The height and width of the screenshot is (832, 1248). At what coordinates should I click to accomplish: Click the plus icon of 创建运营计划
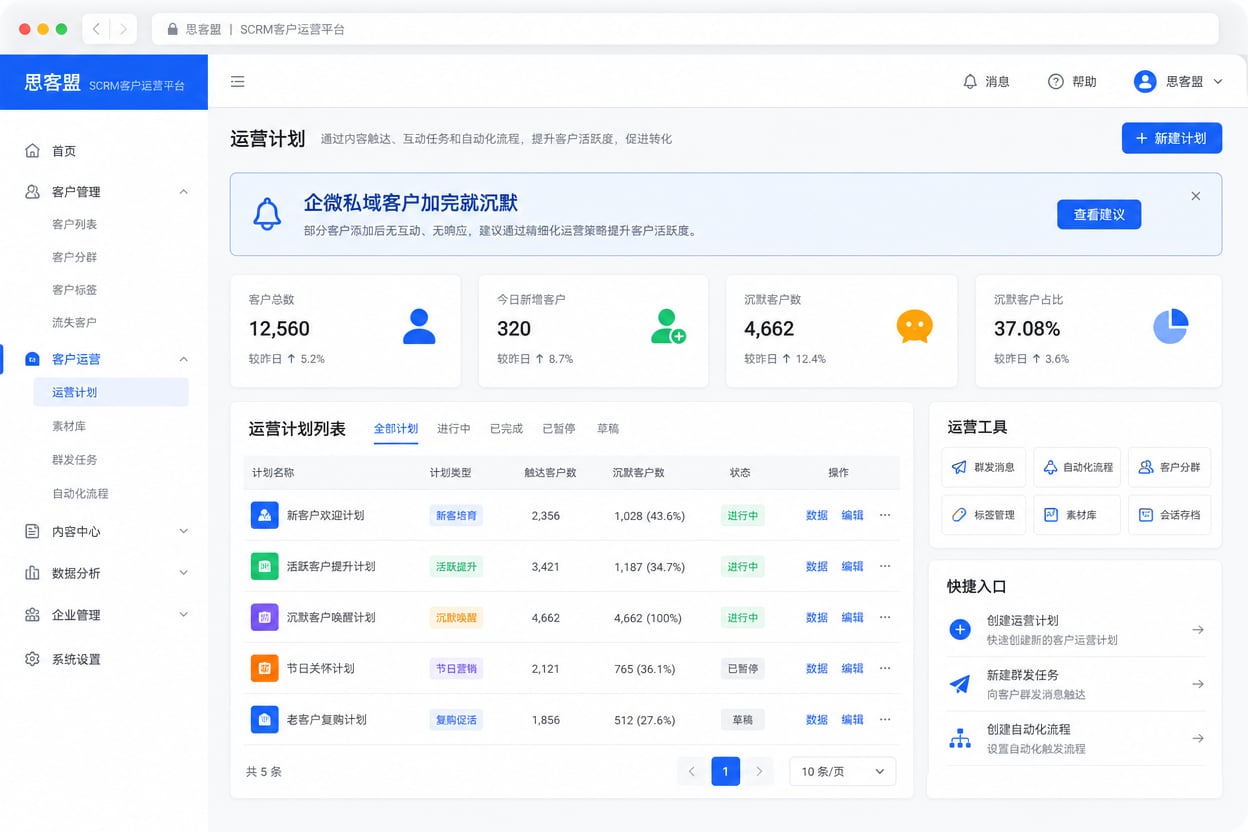[960, 629]
